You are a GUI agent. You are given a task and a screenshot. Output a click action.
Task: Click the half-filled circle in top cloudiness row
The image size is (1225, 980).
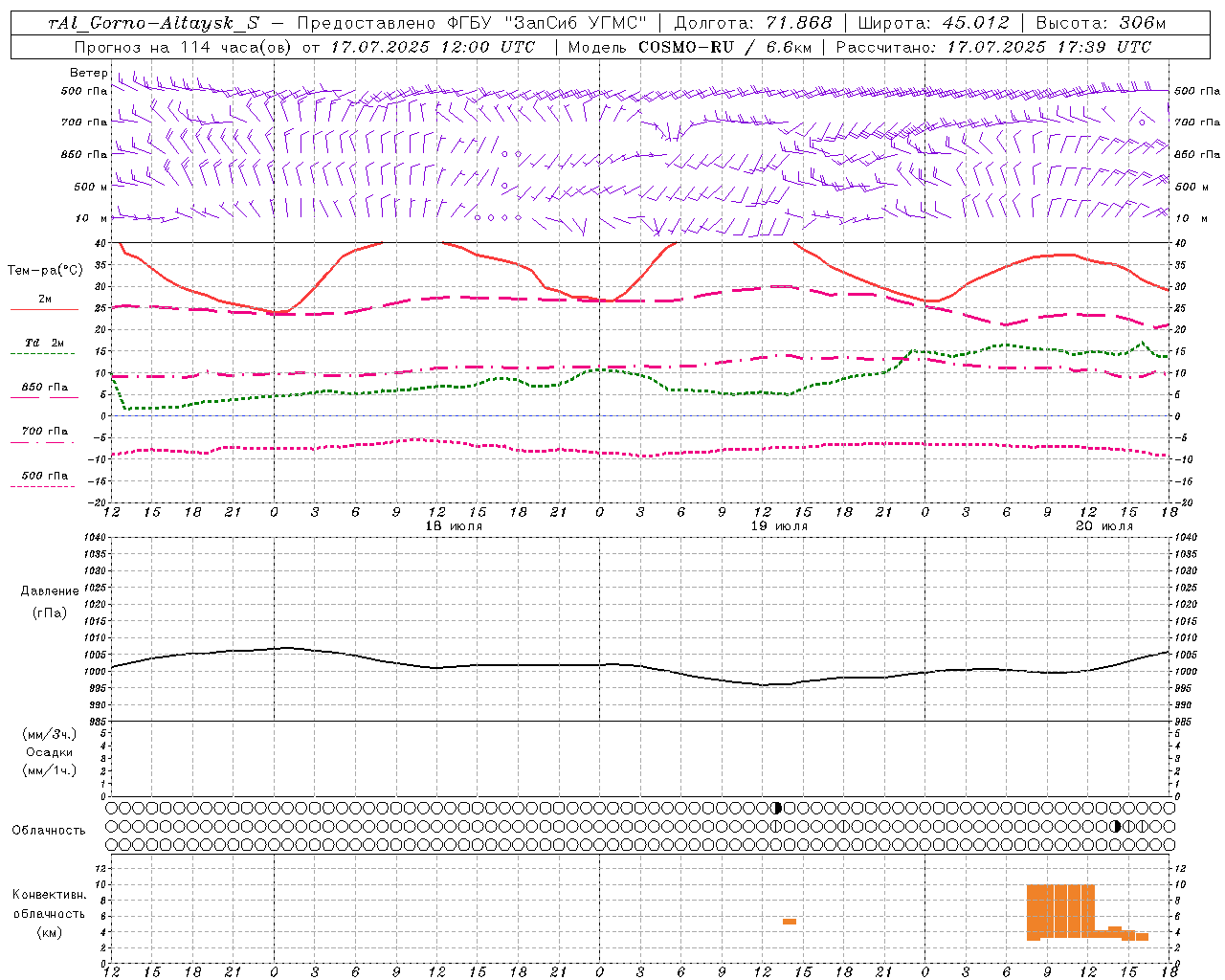click(x=777, y=808)
